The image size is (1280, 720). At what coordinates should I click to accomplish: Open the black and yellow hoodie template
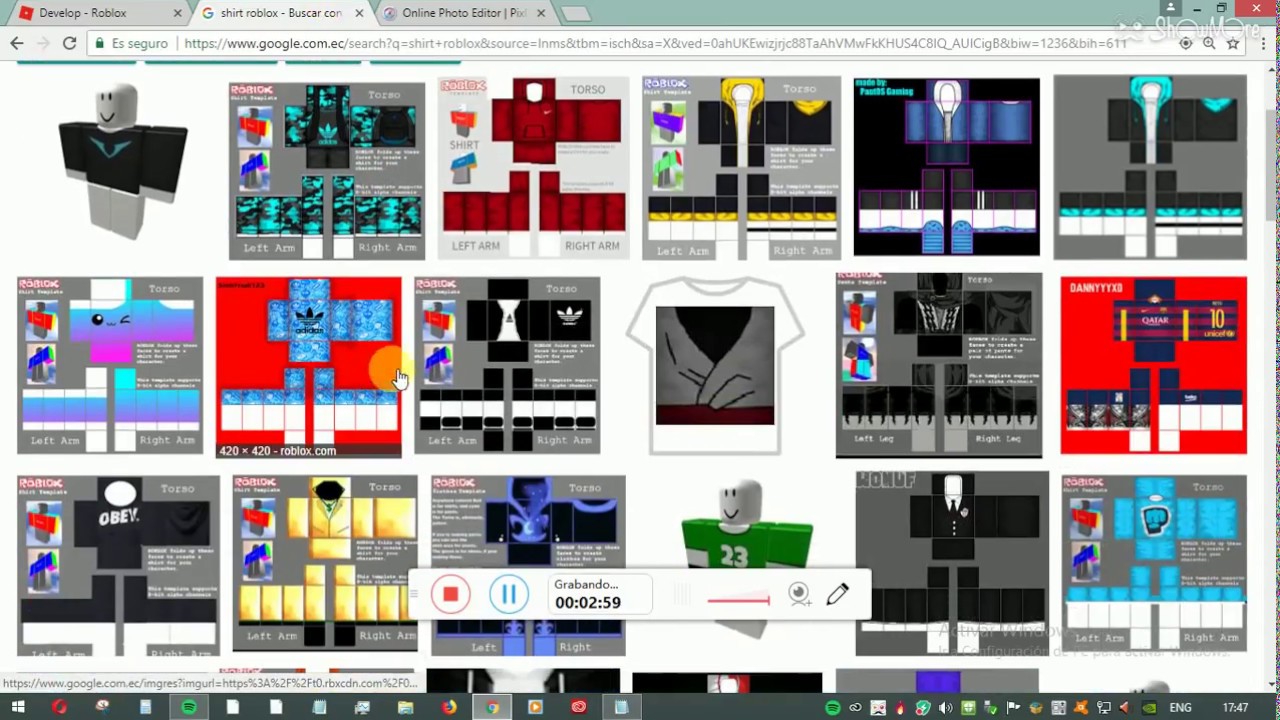coord(741,167)
